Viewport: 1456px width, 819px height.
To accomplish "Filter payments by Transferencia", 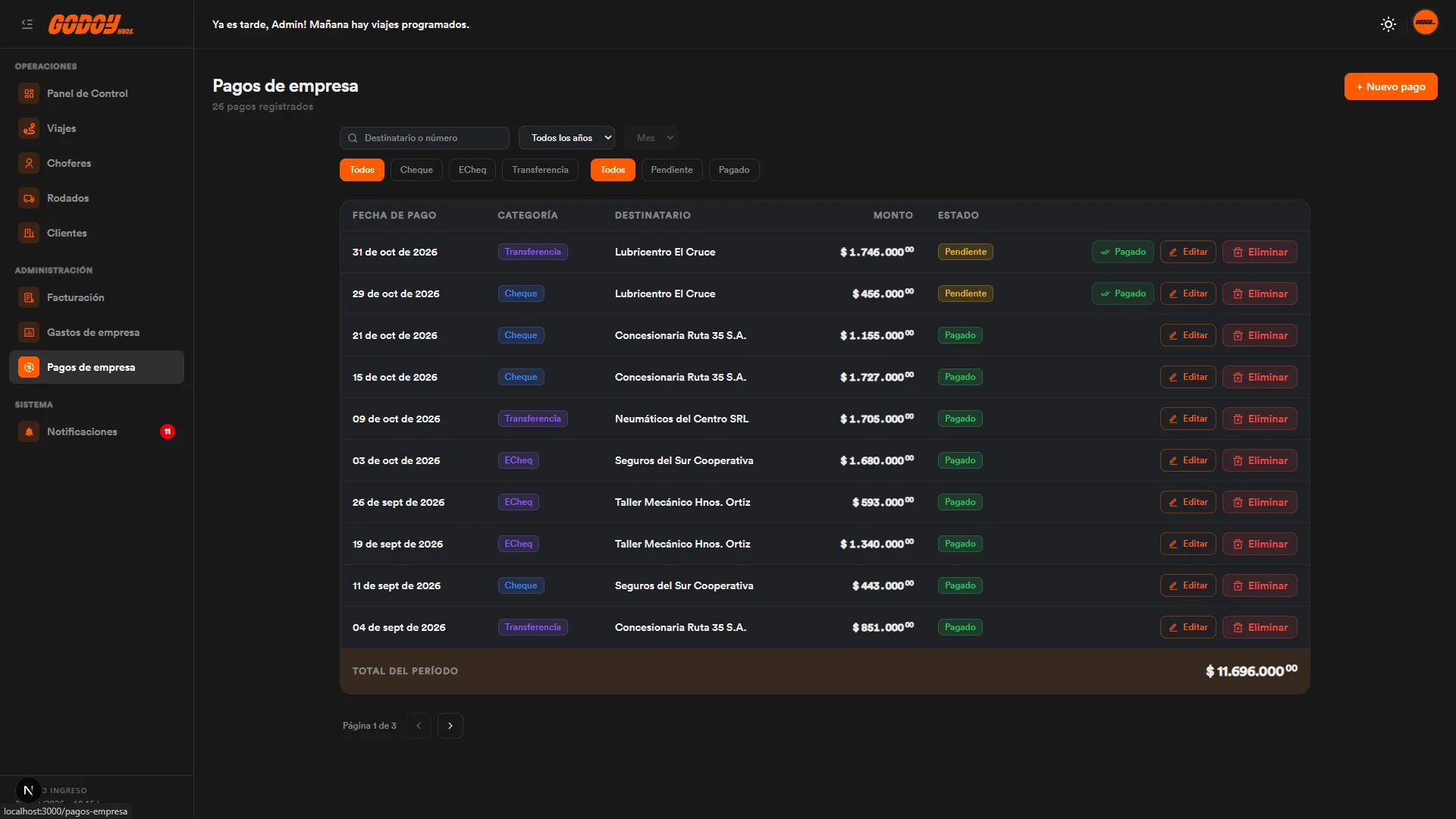I will point(540,170).
